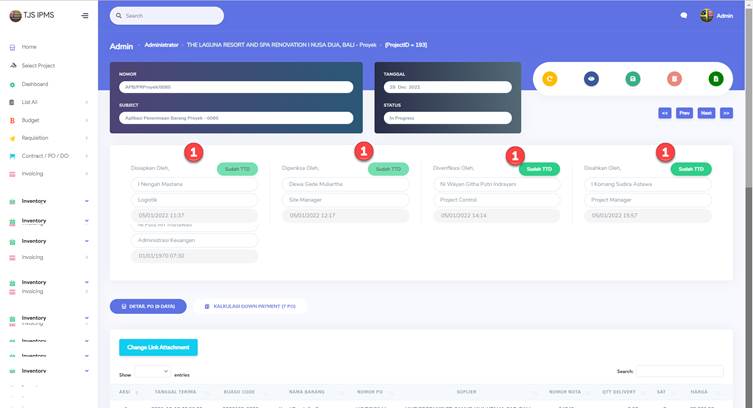The image size is (753, 408).
Task: Open Dashboard from the sidebar
Action: pyautogui.click(x=35, y=84)
